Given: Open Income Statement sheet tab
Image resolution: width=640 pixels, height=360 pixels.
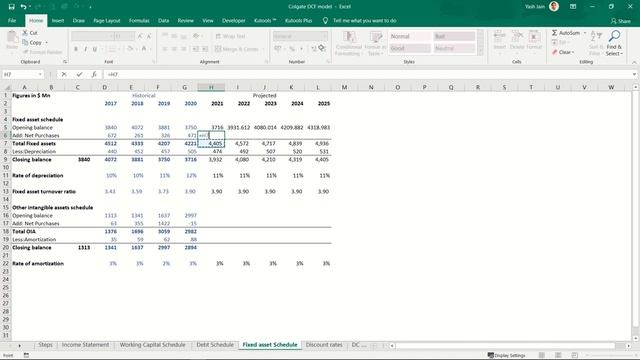Looking at the screenshot, I should 85,345.
